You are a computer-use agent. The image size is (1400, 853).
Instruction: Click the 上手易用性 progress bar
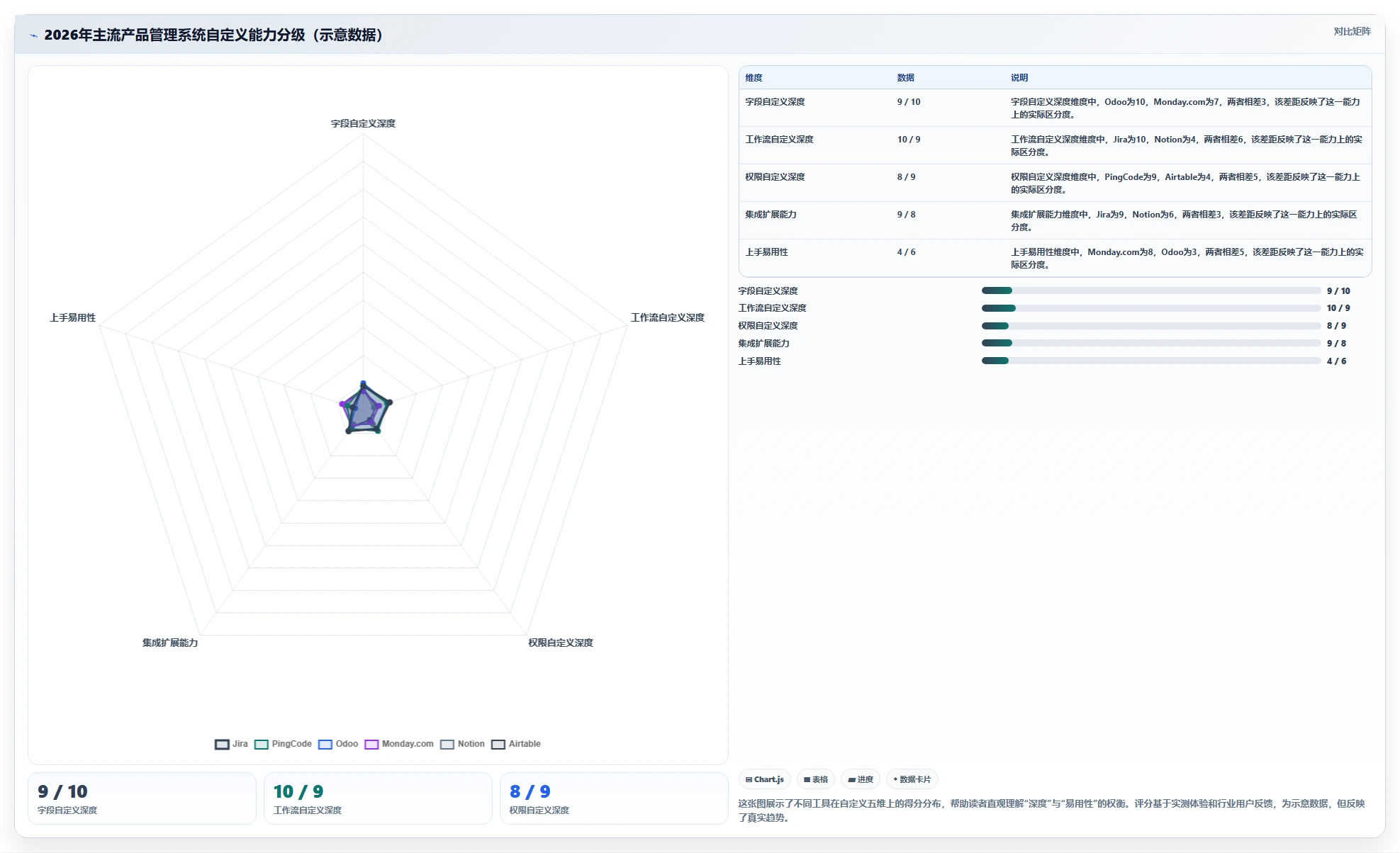coord(1151,361)
